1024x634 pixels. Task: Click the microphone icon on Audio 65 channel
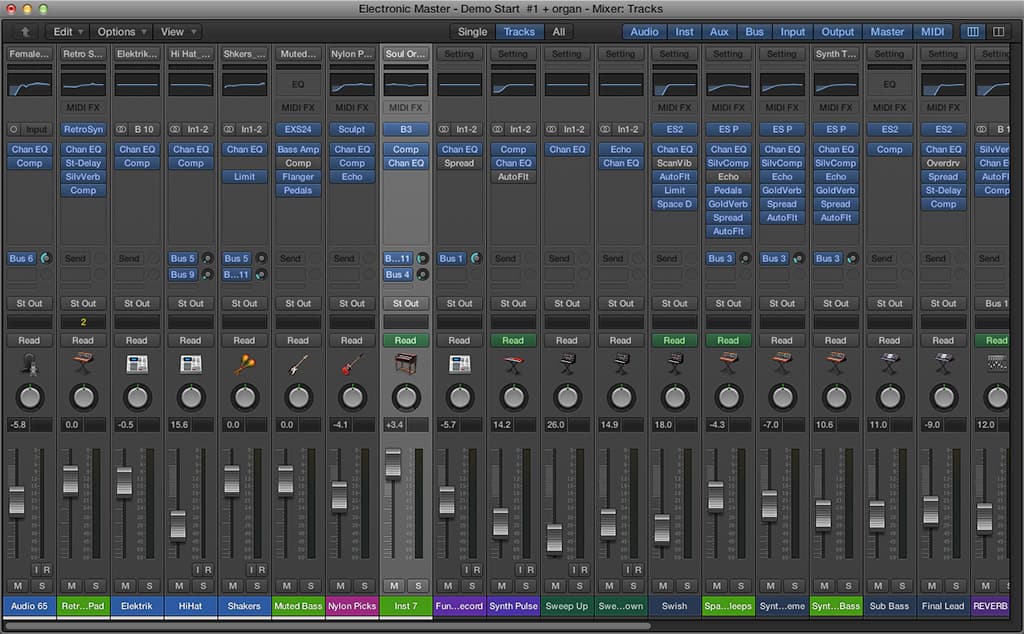tap(29, 364)
